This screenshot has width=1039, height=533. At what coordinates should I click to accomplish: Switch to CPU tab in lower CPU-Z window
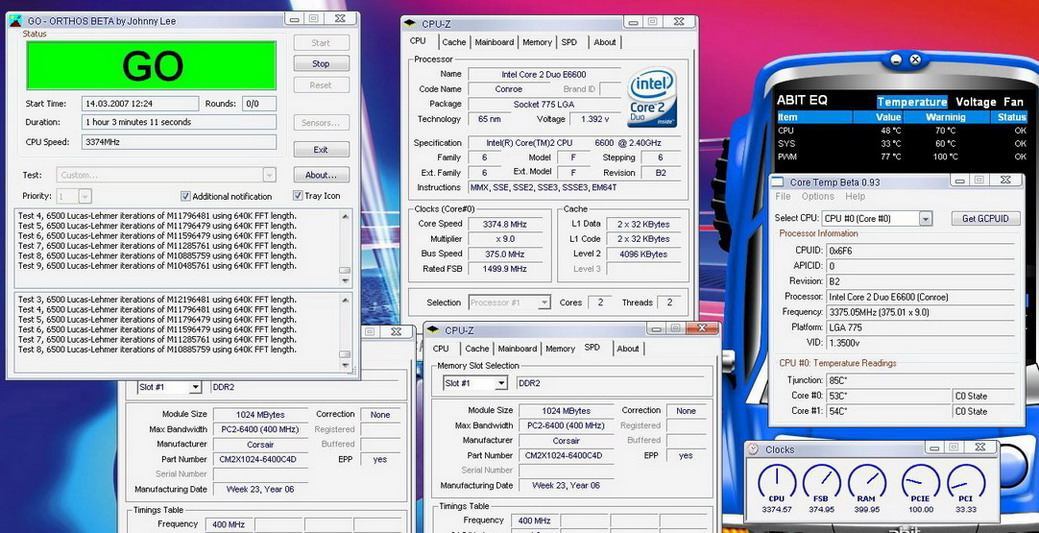pyautogui.click(x=441, y=349)
